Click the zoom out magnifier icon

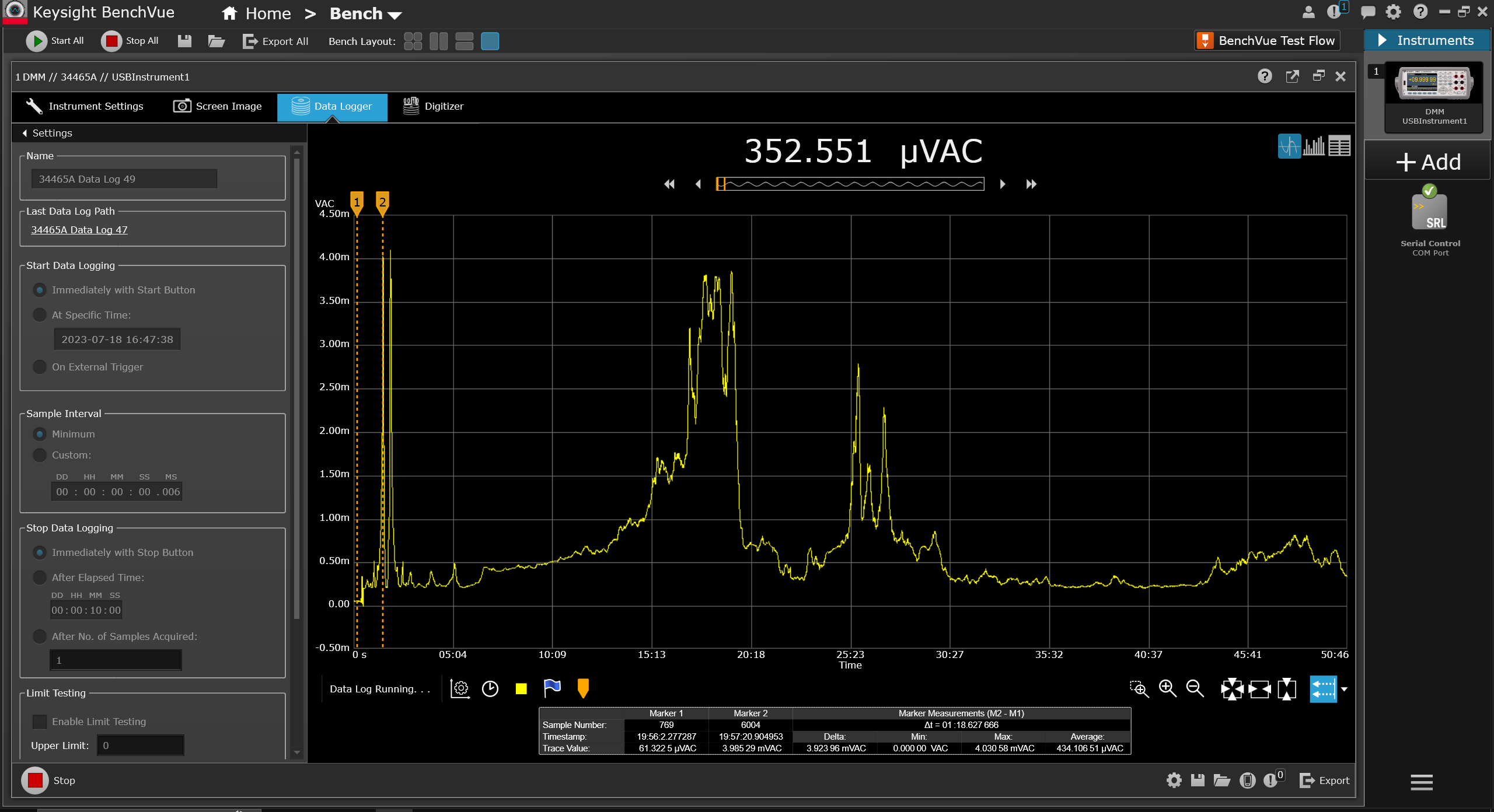tap(1195, 689)
